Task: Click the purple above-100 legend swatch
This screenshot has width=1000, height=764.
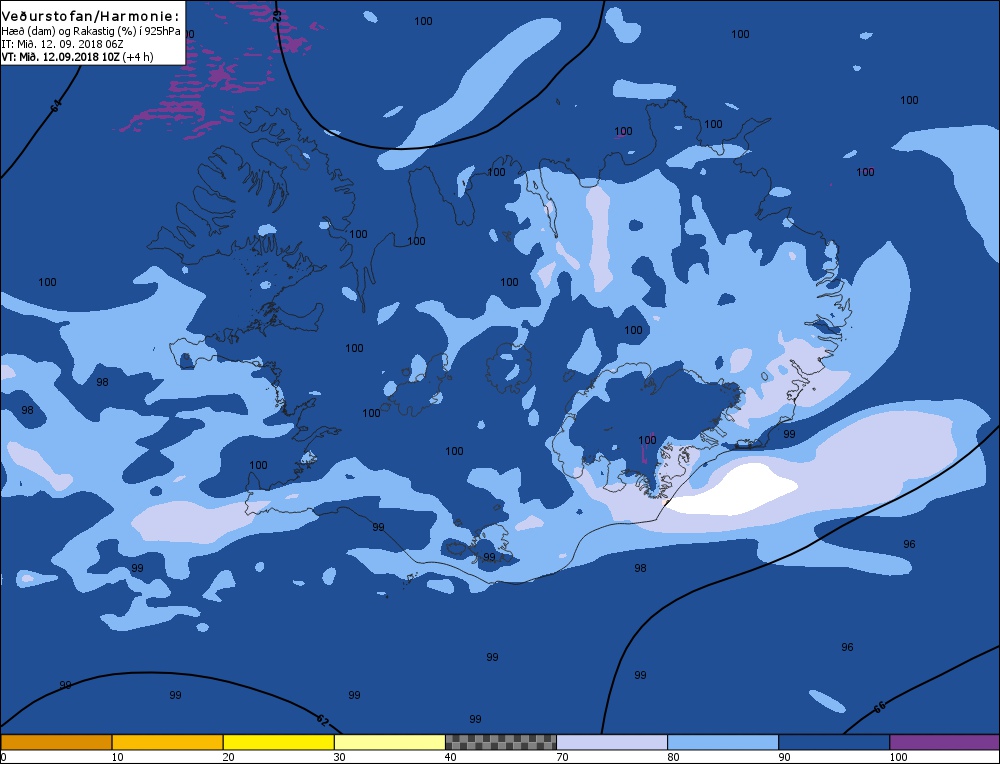Action: (945, 742)
